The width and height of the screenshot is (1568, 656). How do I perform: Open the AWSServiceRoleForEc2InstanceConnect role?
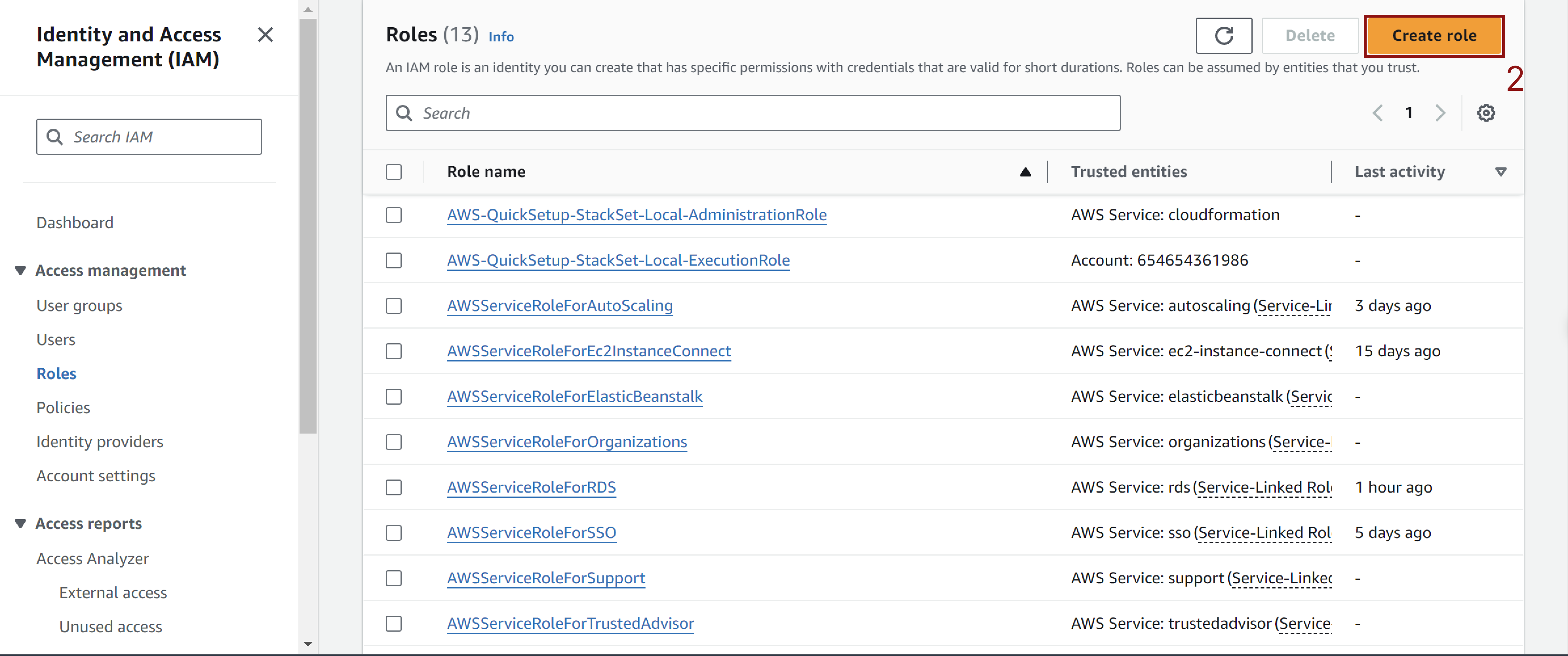click(589, 352)
